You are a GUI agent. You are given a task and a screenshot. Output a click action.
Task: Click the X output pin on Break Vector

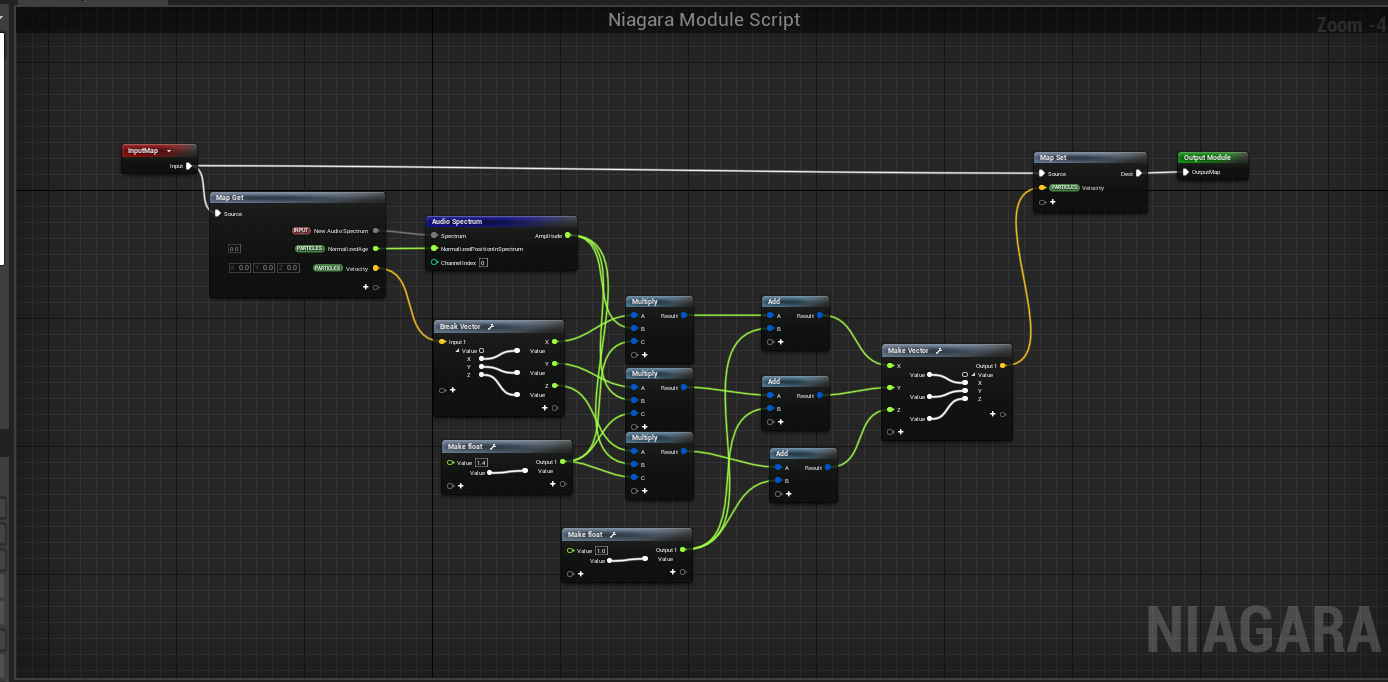pos(555,341)
